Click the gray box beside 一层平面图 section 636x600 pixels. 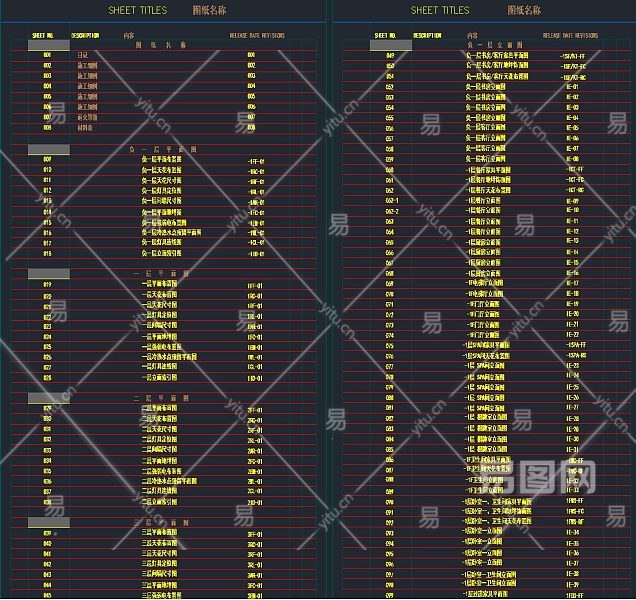coord(48,273)
